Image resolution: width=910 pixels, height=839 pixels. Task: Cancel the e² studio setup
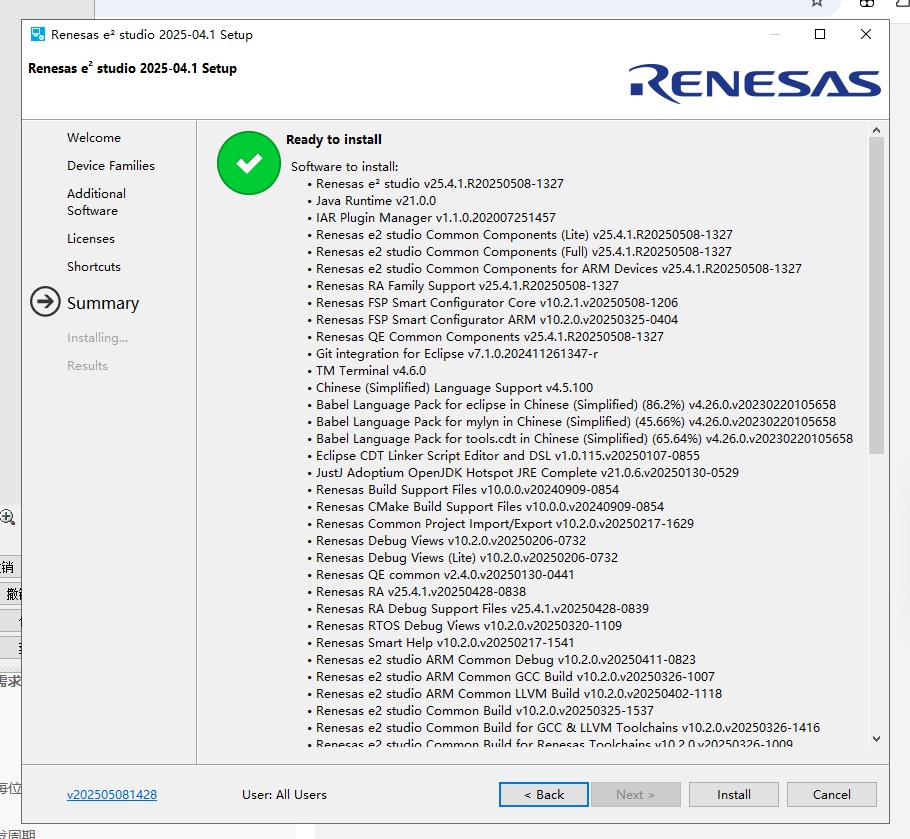coord(832,794)
